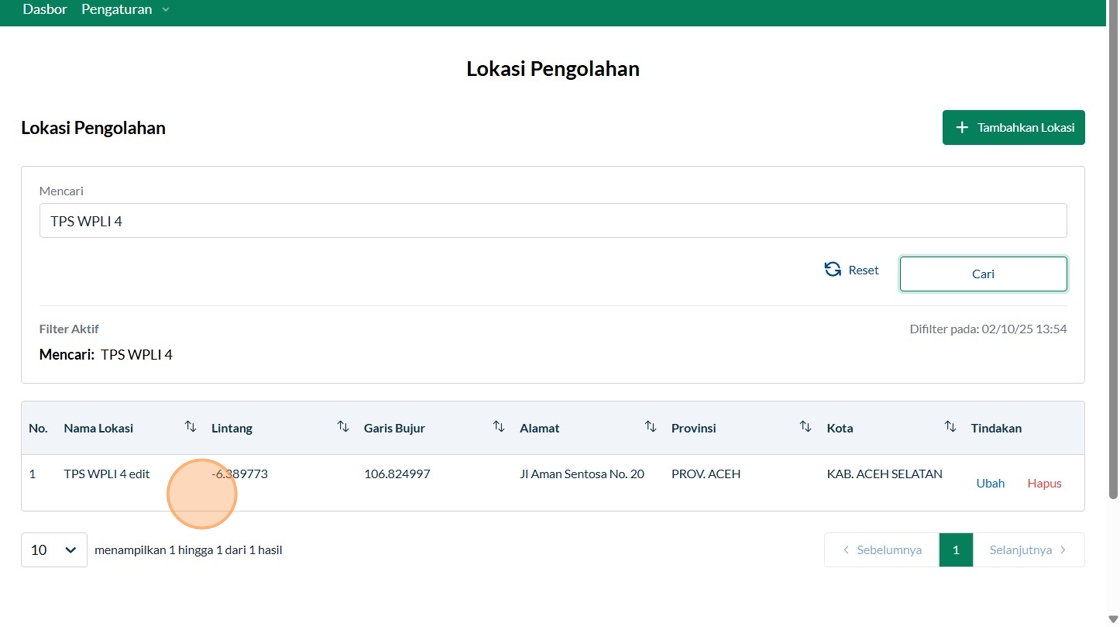
Task: Open the Dasbor menu item
Action: coord(44,9)
